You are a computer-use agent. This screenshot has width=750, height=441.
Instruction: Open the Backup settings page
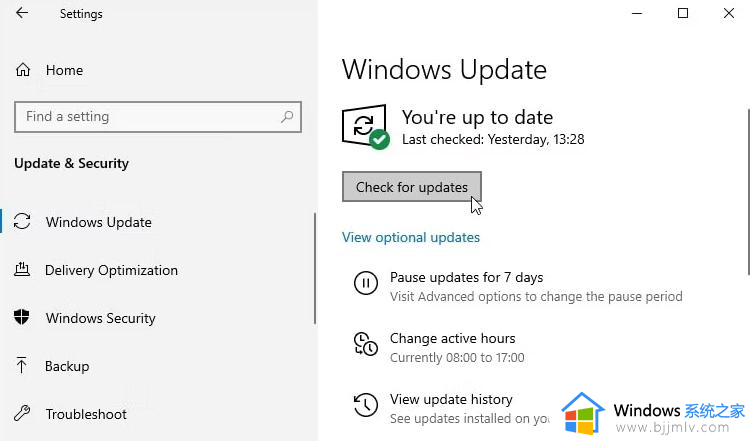pyautogui.click(x=67, y=366)
